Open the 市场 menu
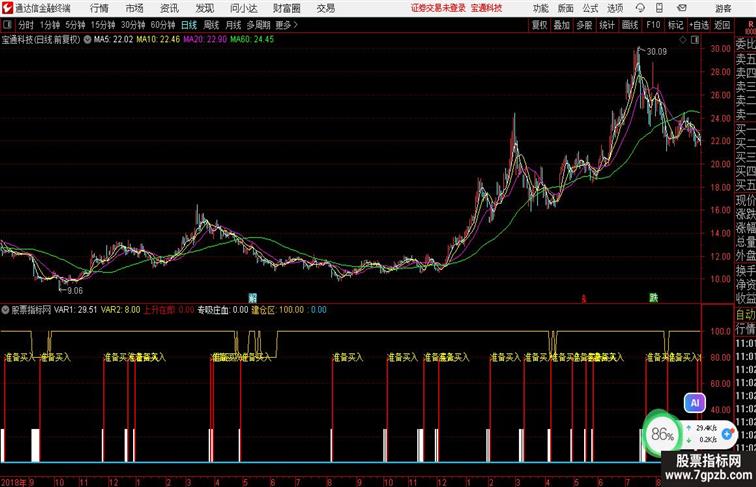756x487 pixels. pos(135,8)
